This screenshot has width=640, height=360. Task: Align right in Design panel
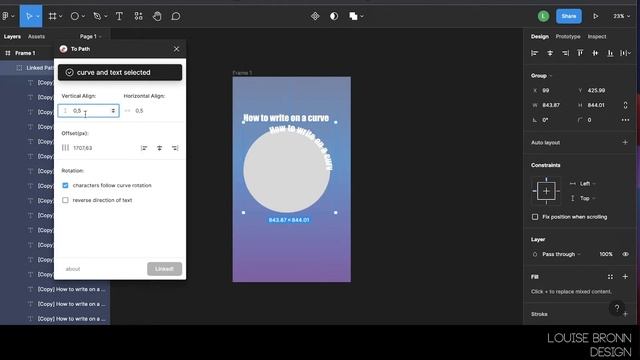coord(565,53)
